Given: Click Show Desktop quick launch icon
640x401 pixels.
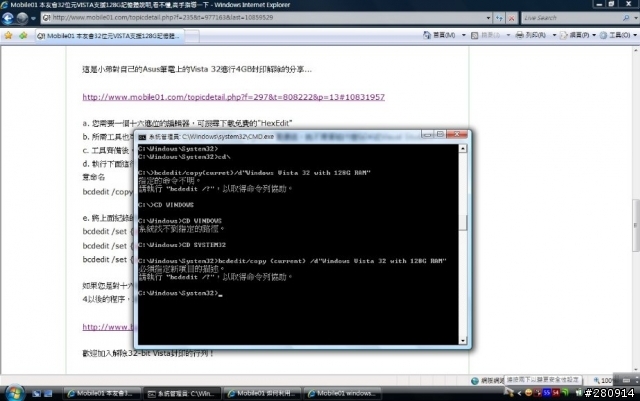Looking at the screenshot, I should [x=36, y=394].
